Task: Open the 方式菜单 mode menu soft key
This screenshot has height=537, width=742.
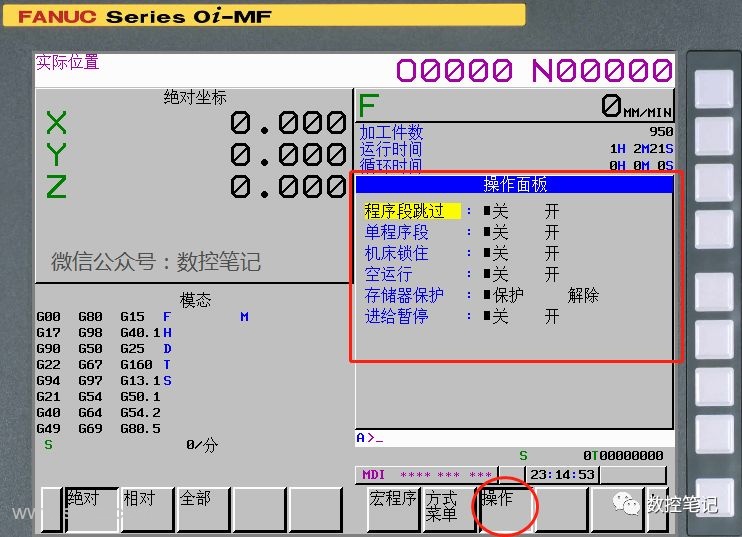Action: click(448, 509)
